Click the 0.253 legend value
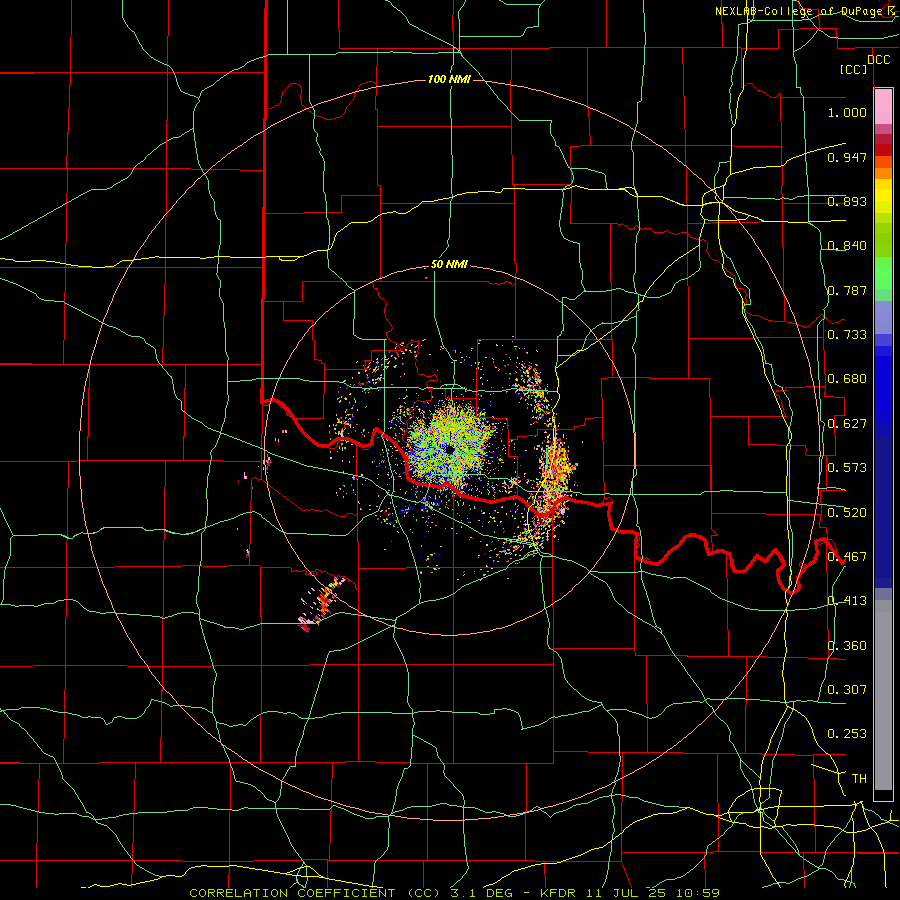Viewport: 900px width, 900px height. [847, 734]
